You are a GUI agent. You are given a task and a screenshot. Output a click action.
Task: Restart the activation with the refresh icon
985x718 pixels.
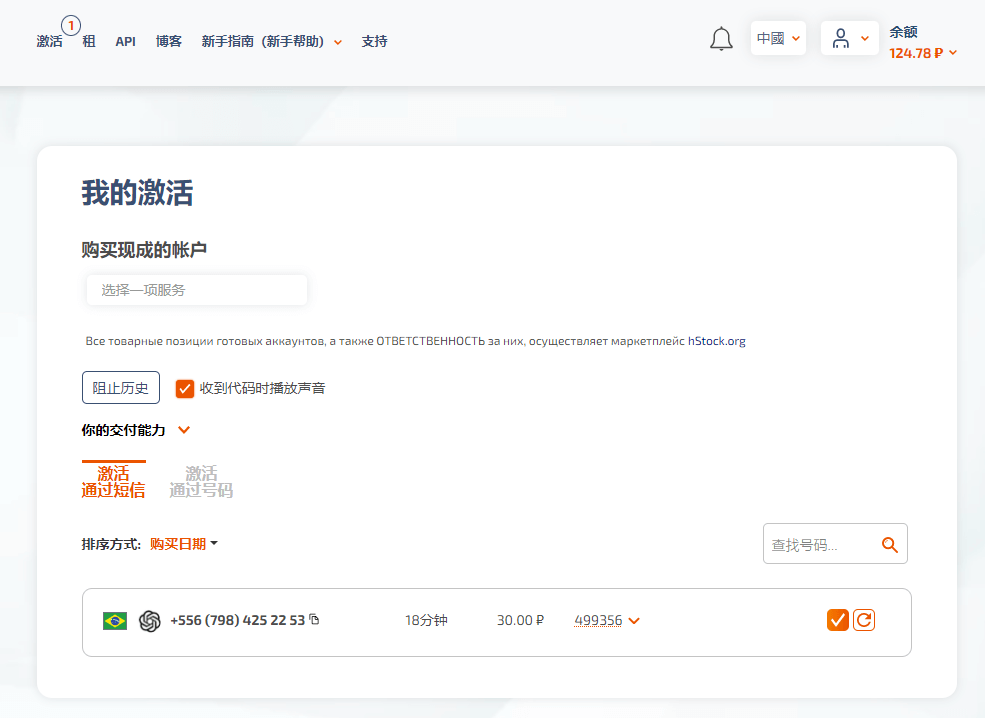tap(863, 620)
